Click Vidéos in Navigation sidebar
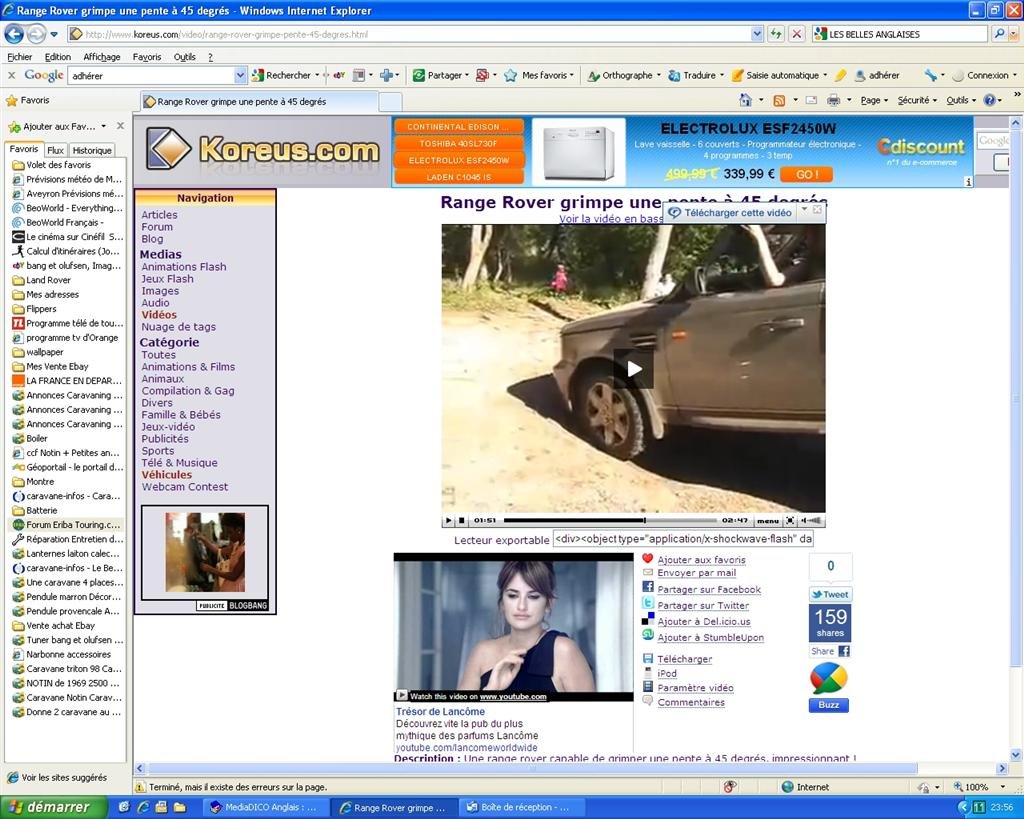 (159, 315)
